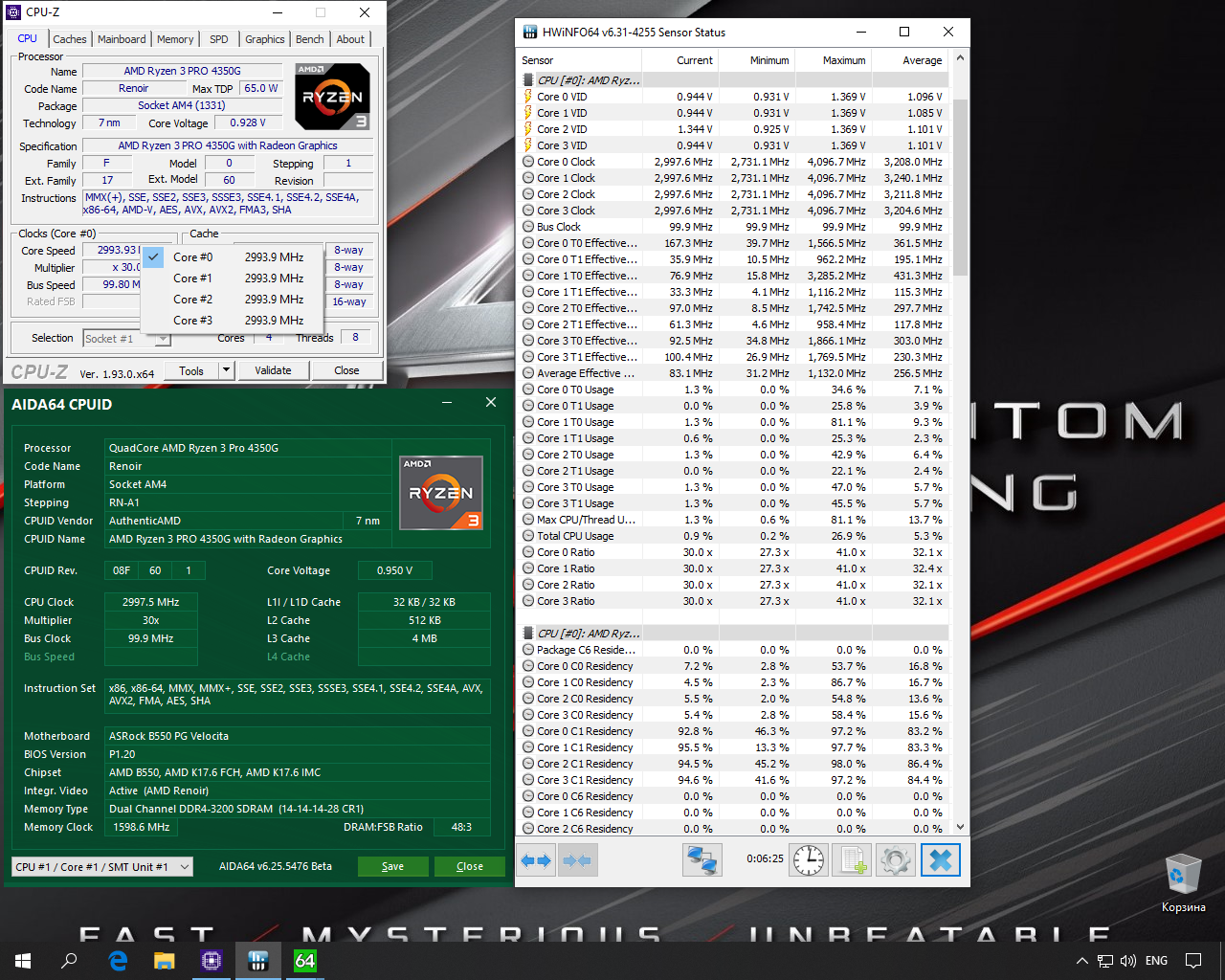Click the Current column header
1225x980 pixels.
(x=679, y=60)
